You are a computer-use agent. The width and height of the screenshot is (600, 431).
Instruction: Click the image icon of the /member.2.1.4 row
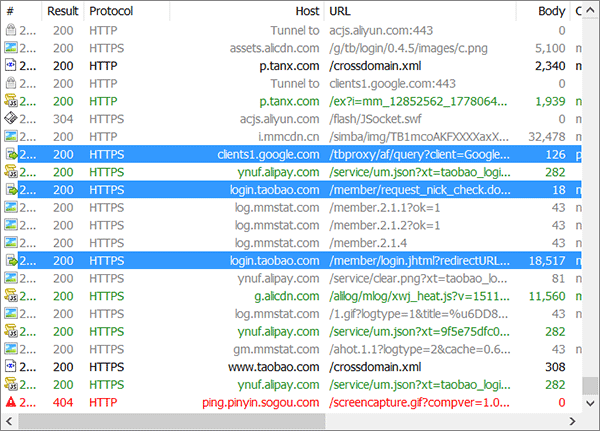(x=11, y=243)
